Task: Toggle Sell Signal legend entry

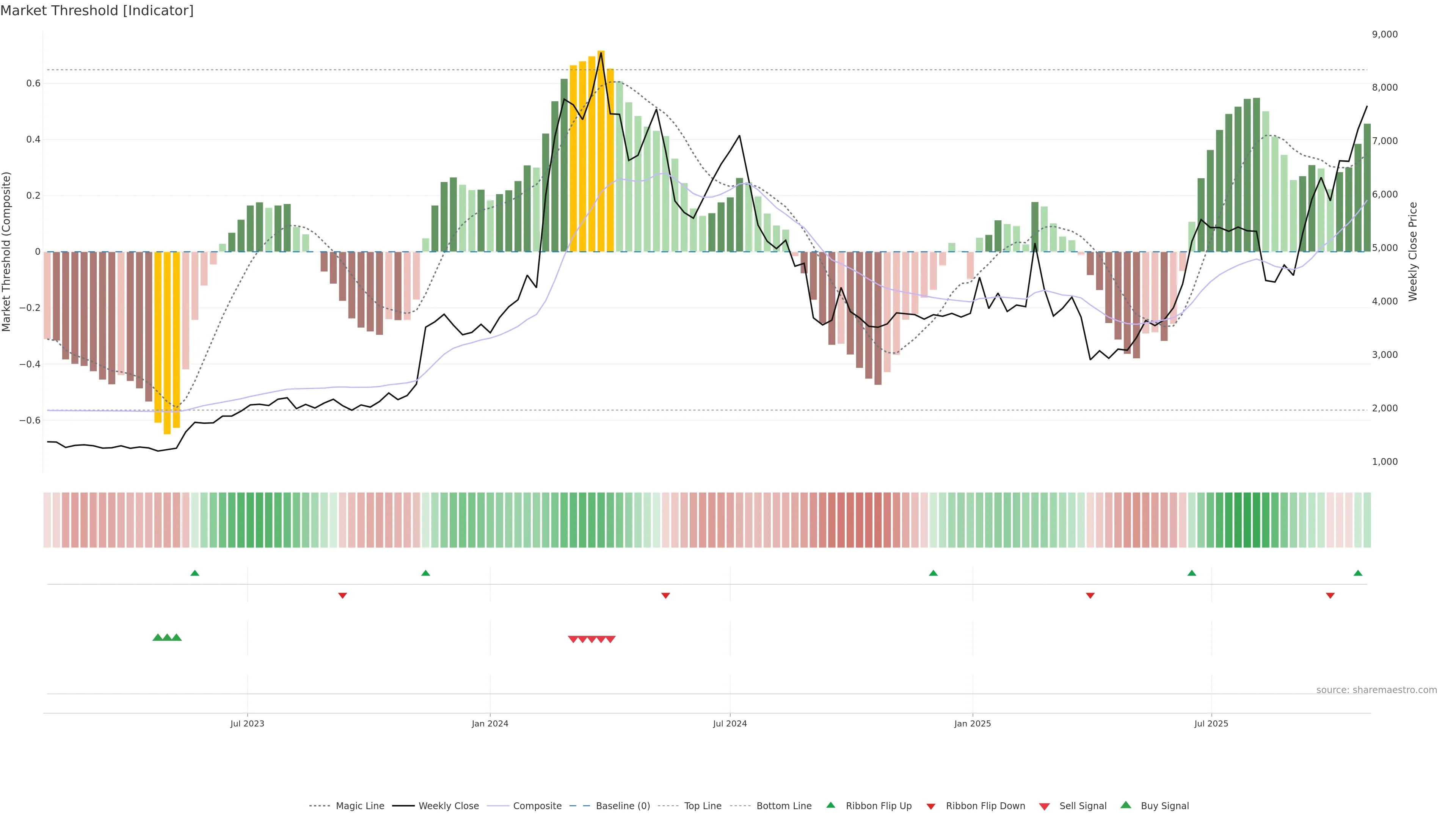Action: click(x=1083, y=806)
